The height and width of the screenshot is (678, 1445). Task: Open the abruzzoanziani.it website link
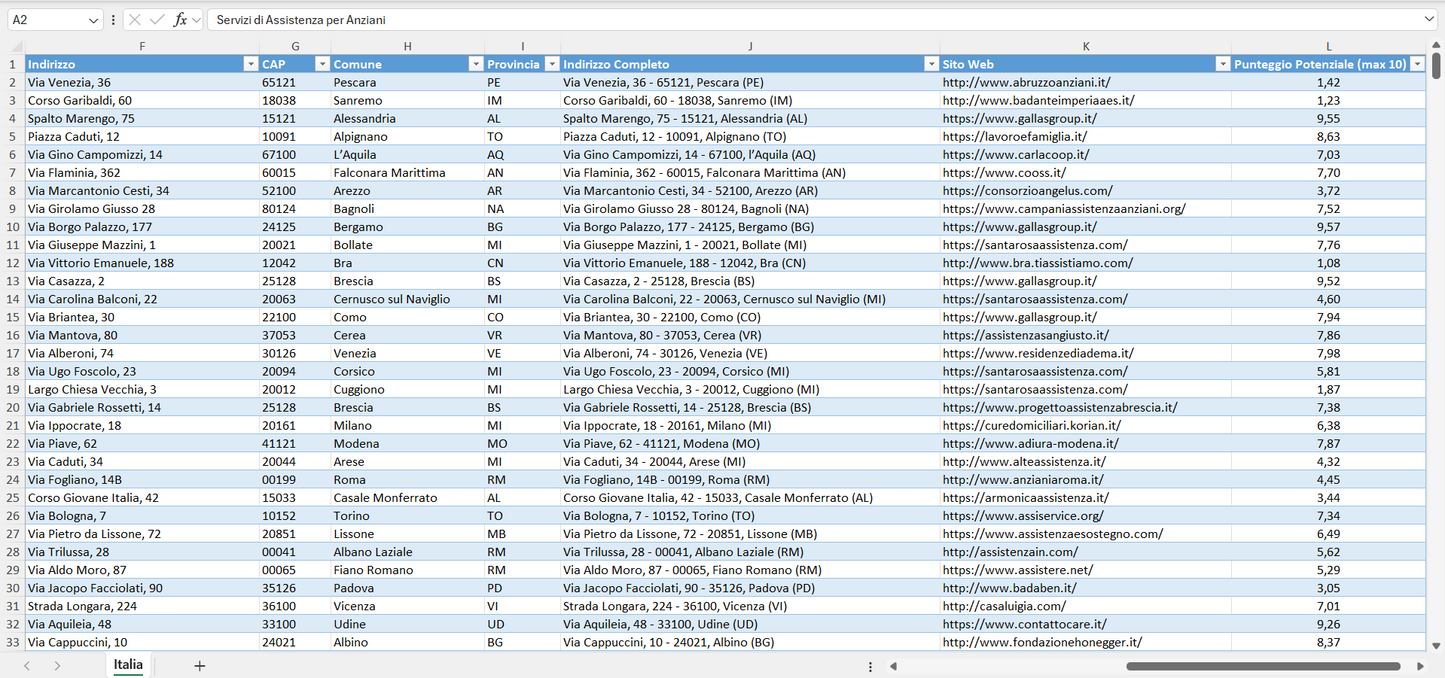(x=1026, y=82)
